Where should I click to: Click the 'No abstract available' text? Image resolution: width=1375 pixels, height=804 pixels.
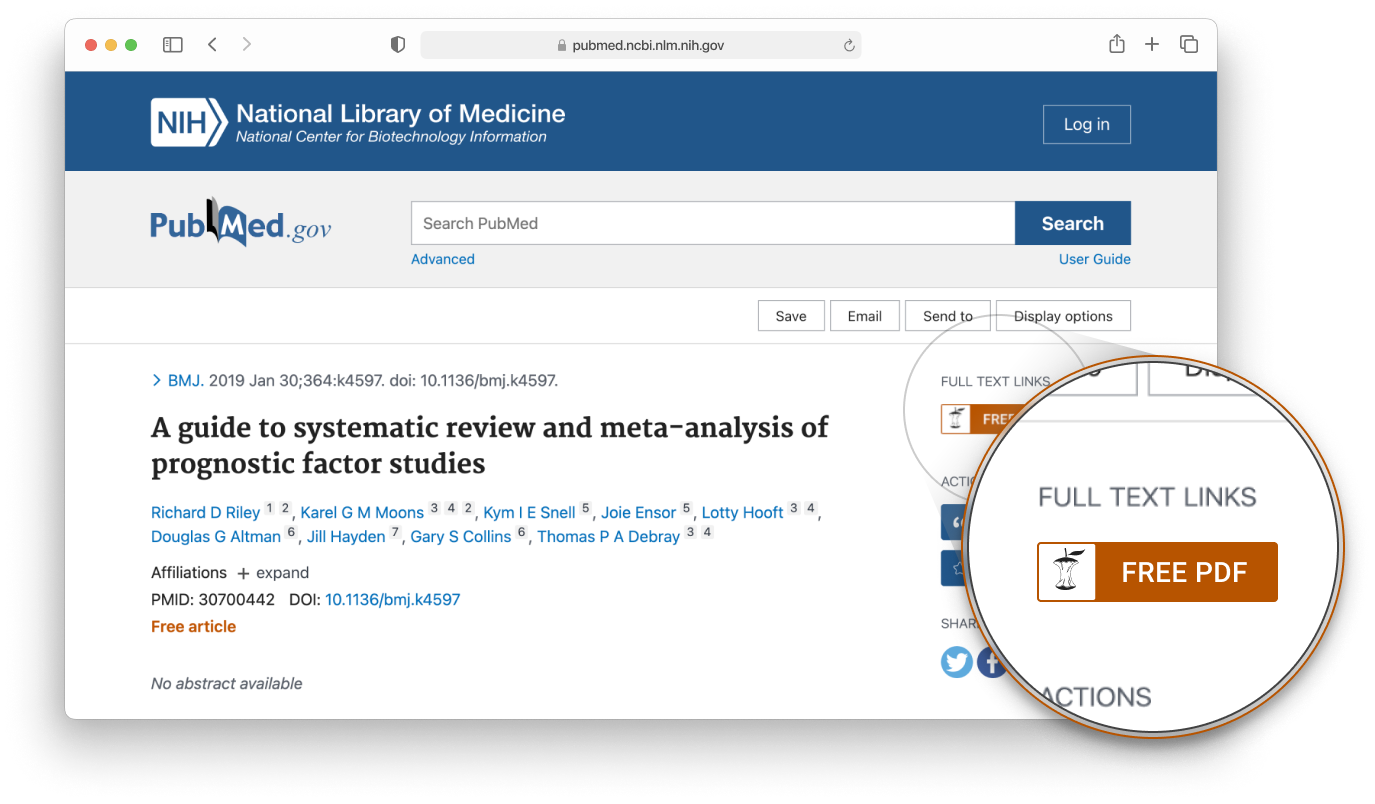226,684
